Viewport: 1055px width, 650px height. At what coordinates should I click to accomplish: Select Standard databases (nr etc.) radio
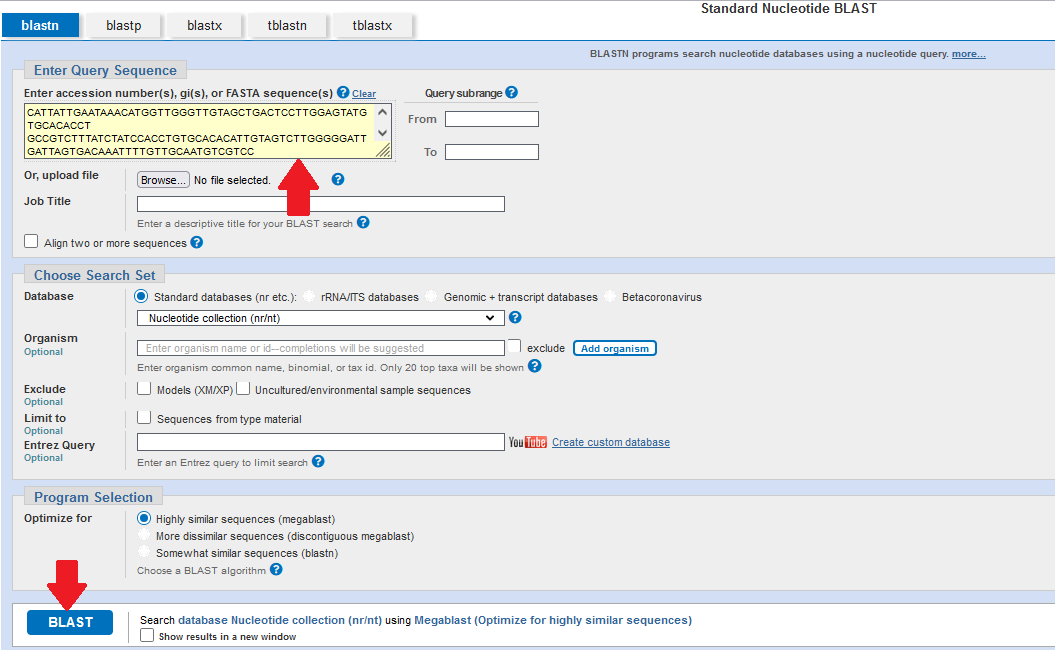tap(141, 296)
